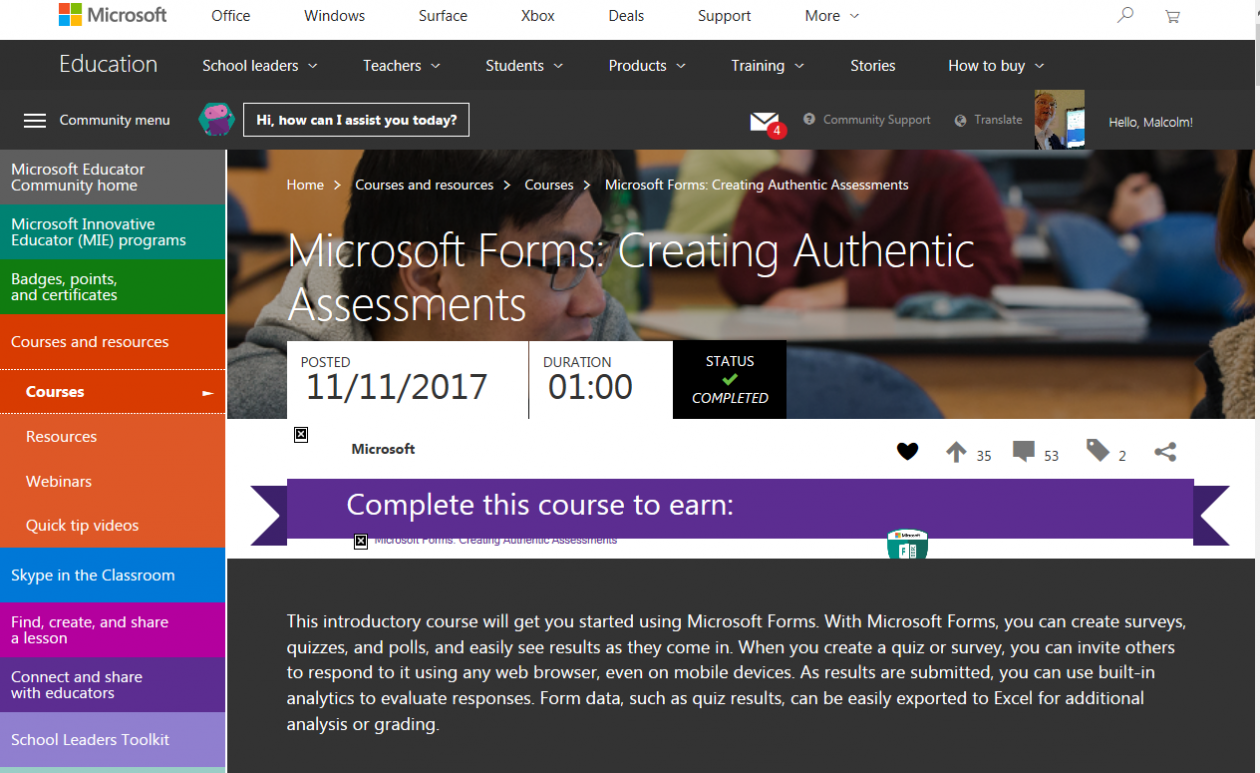Expand the How to buy dropdown
The image size is (1260, 773).
996,66
